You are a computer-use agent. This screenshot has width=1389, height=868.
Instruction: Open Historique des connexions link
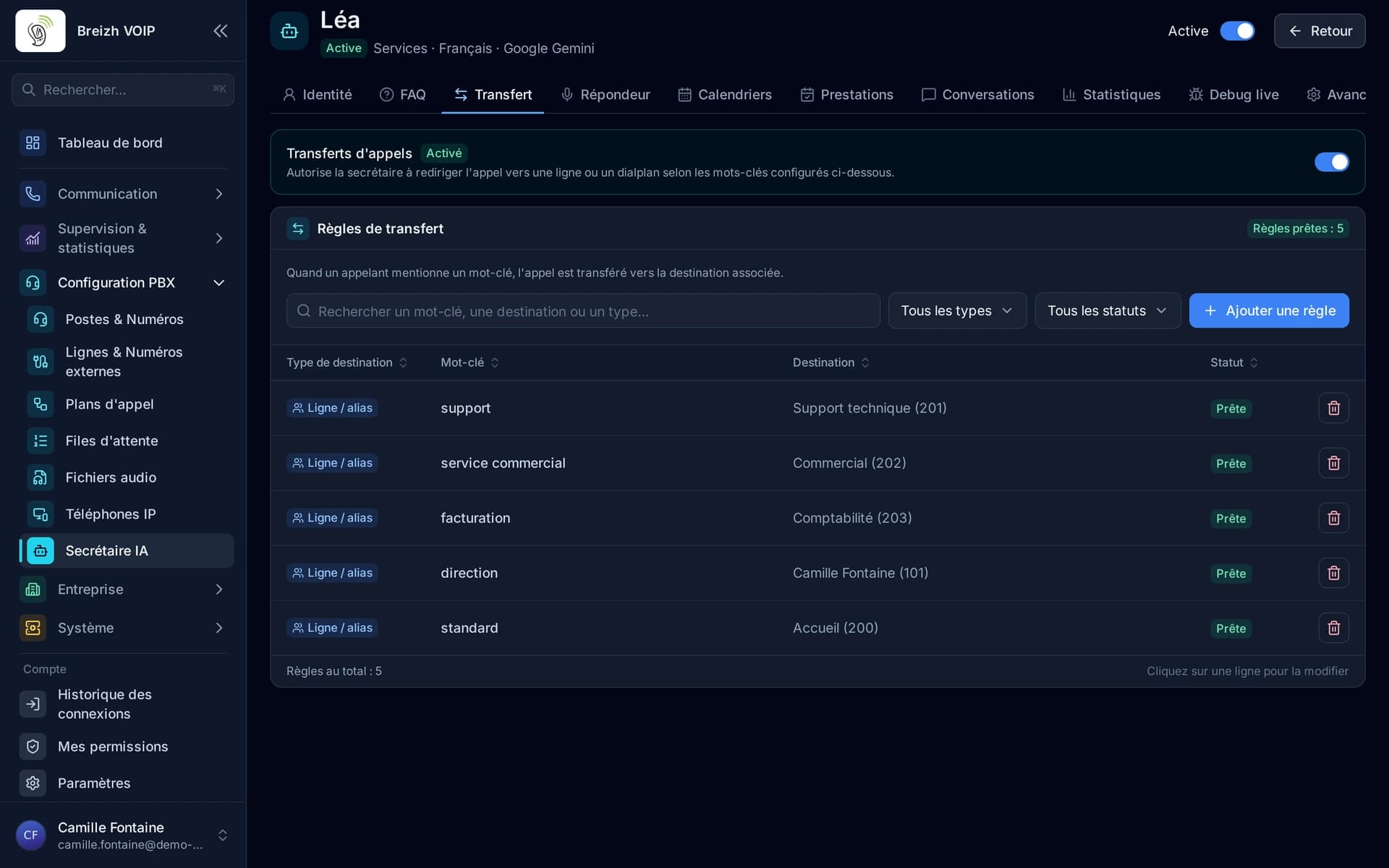point(123,704)
